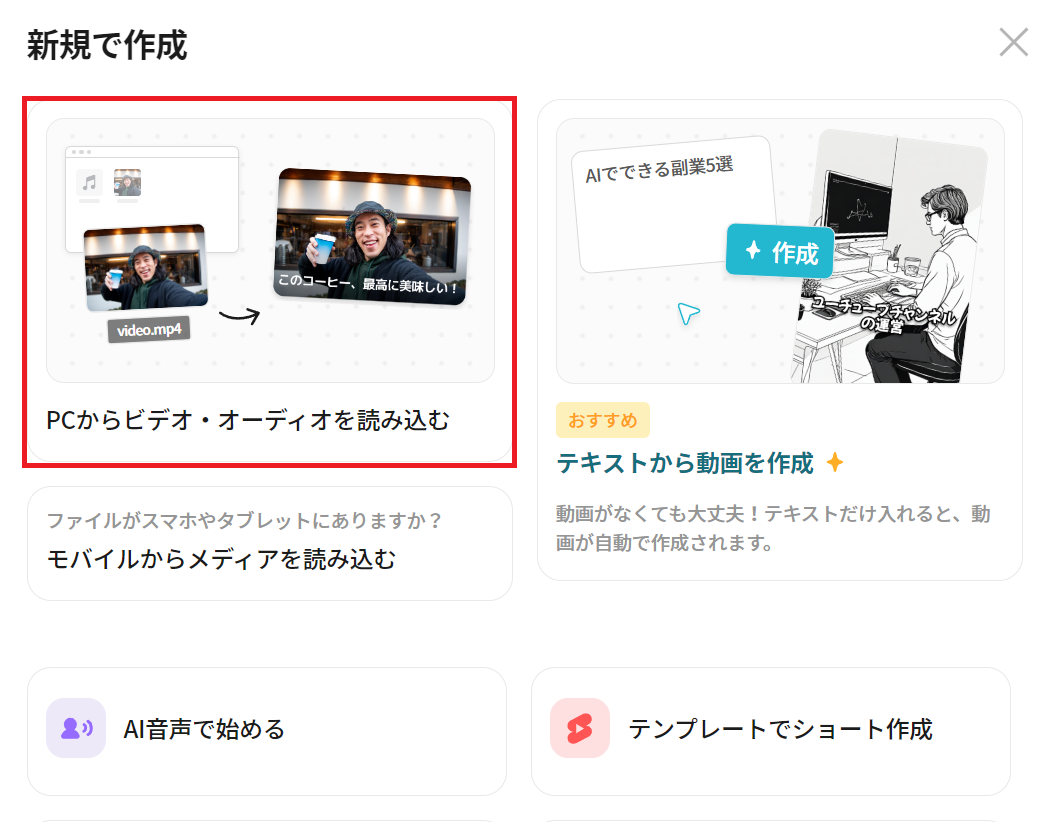The width and height of the screenshot is (1053, 822).
Task: Click the 動画がなくても大丈夫 description text
Action: coord(773,528)
